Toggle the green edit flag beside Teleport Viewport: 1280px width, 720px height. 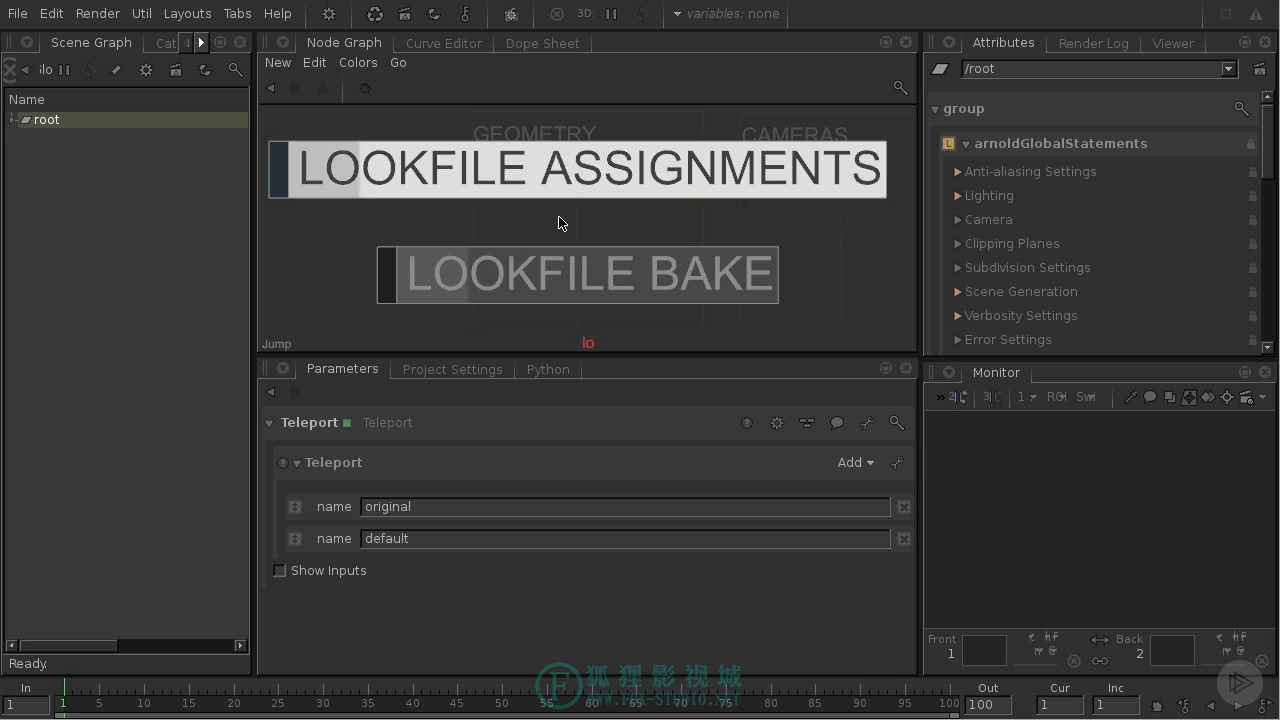347,423
